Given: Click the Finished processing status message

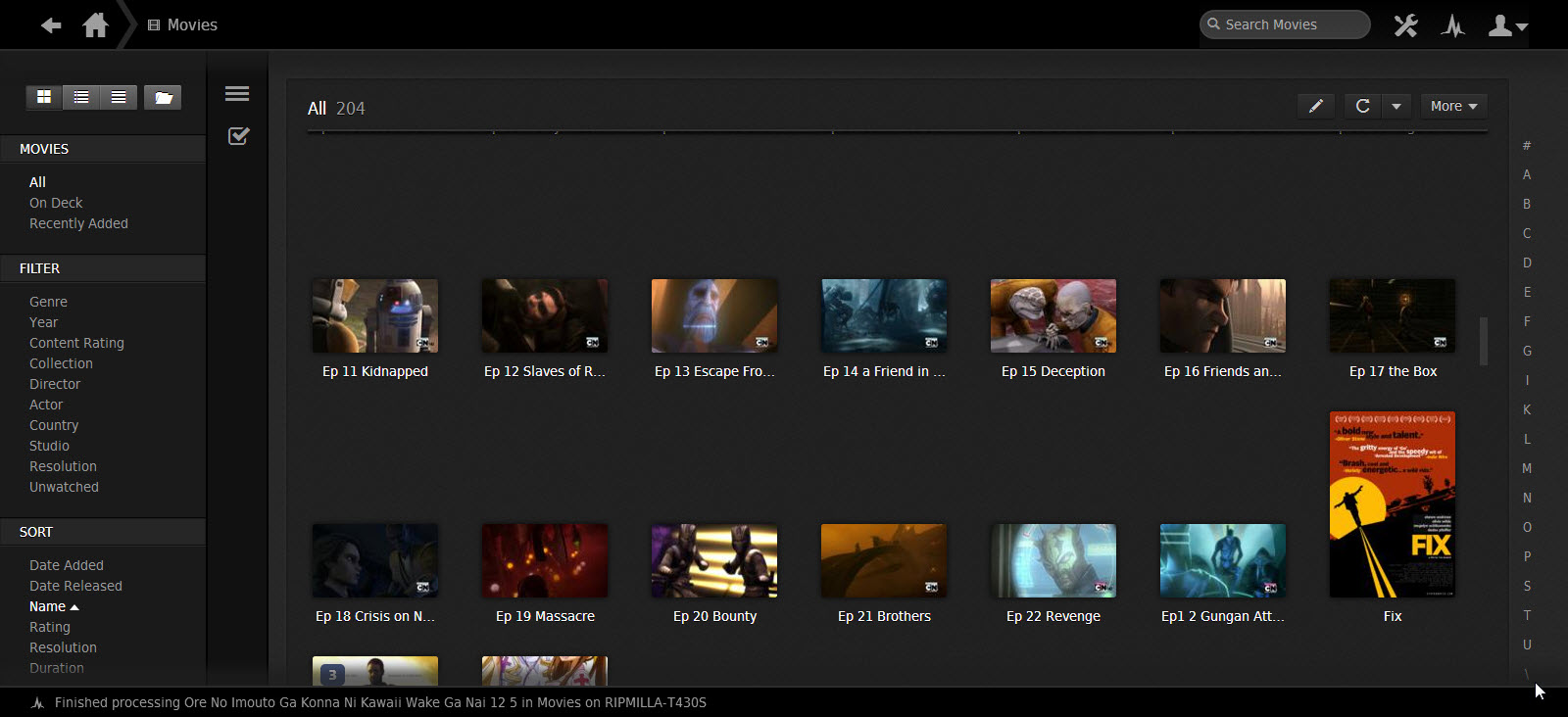Looking at the screenshot, I should [x=380, y=702].
